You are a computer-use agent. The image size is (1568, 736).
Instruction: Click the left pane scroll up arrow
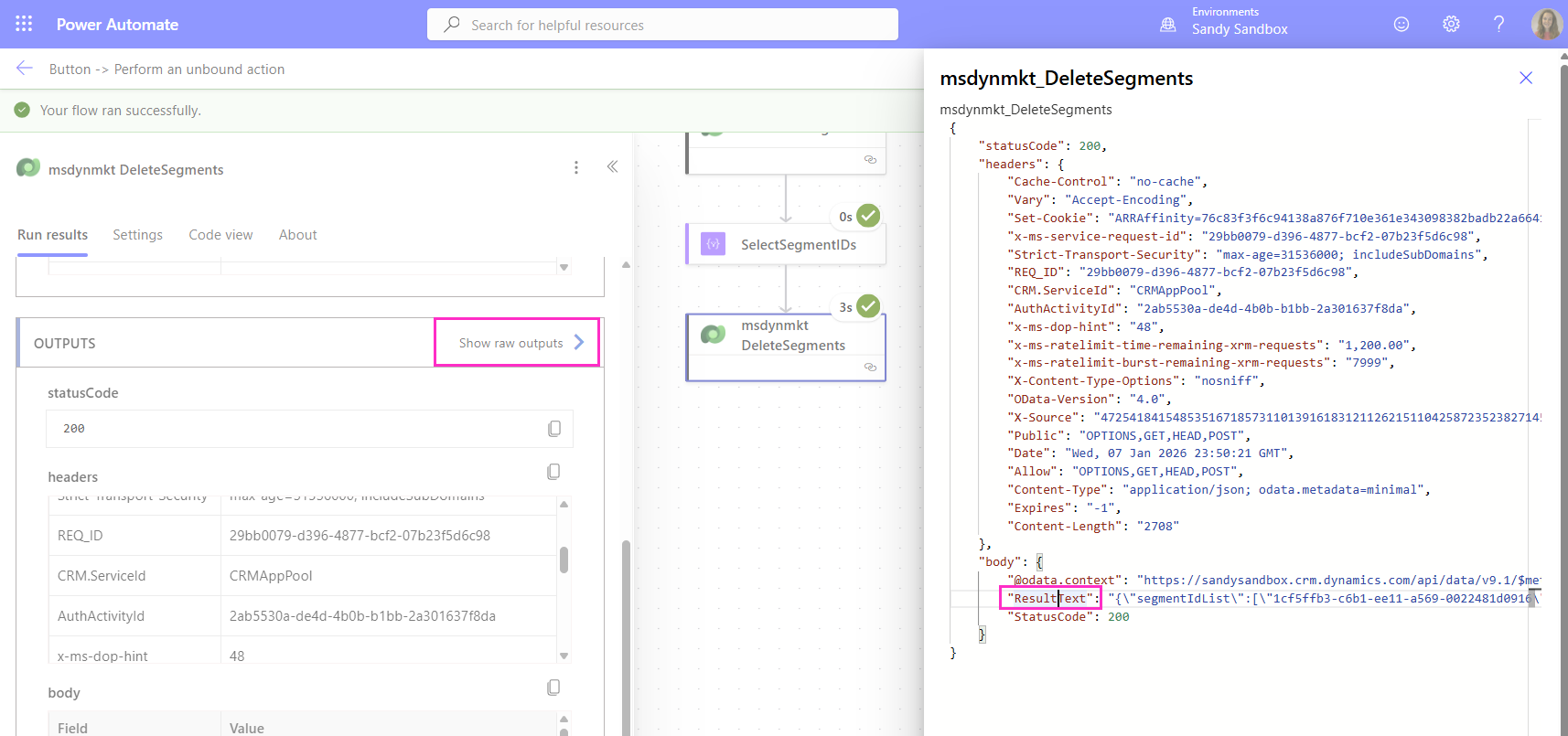[x=626, y=265]
